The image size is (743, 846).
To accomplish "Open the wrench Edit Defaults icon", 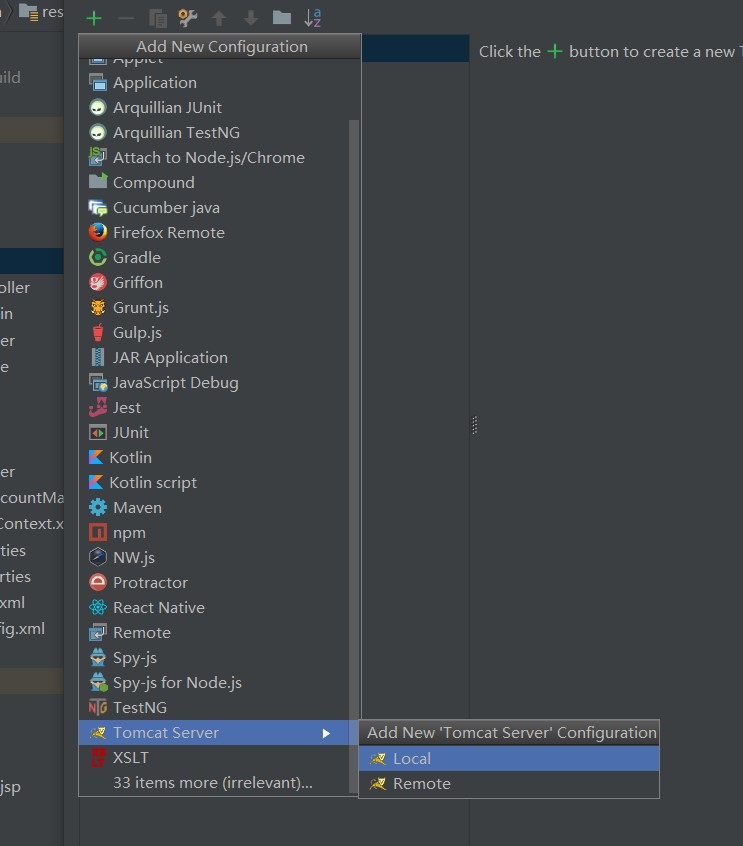I will pyautogui.click(x=188, y=18).
